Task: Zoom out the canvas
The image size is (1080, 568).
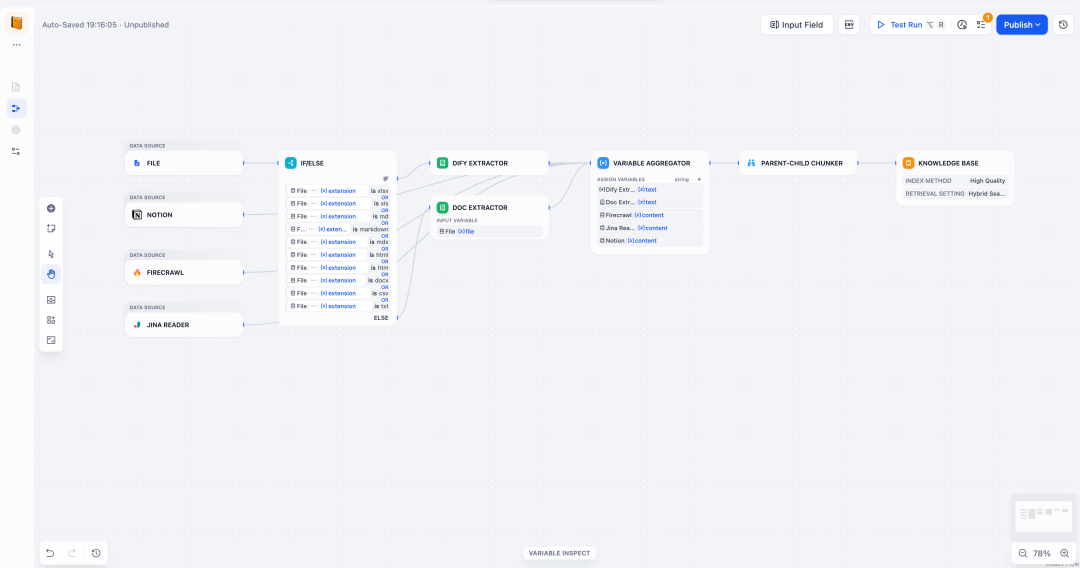Action: point(1023,554)
